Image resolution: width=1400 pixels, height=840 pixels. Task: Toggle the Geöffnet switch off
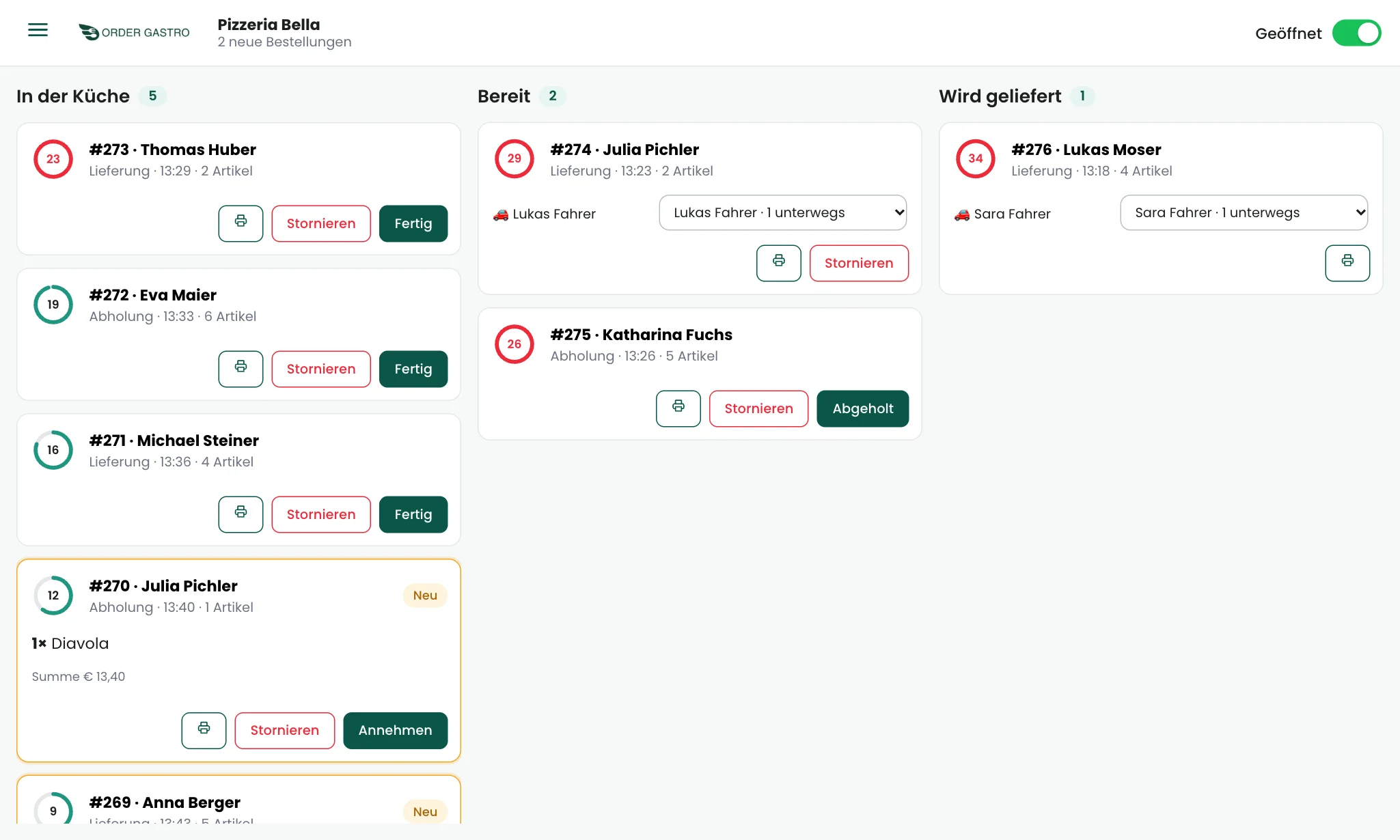click(1356, 33)
